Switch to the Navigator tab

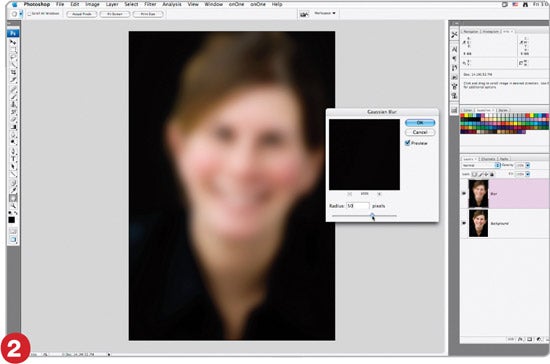(x=470, y=32)
